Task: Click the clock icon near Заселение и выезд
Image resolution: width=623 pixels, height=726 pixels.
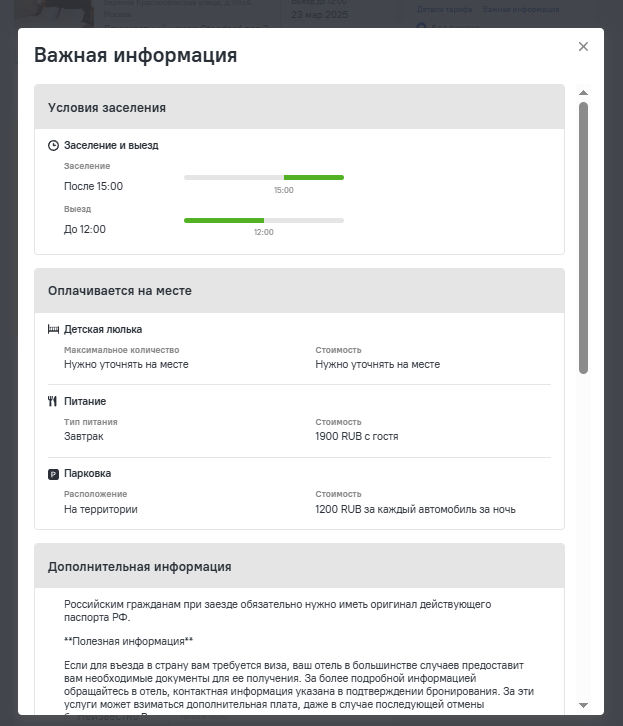Action: coord(53,145)
